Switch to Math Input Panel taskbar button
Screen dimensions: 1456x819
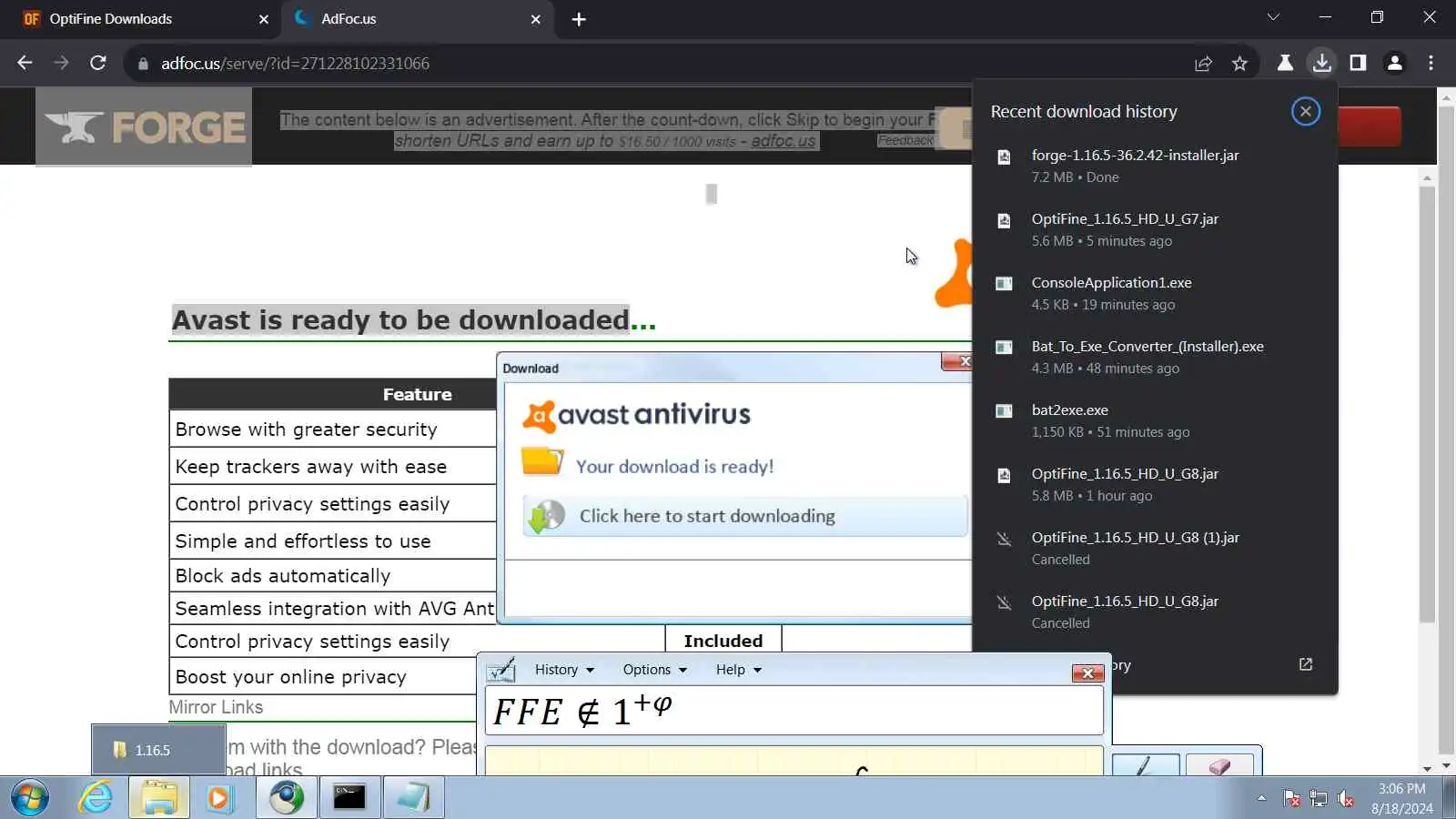[413, 798]
